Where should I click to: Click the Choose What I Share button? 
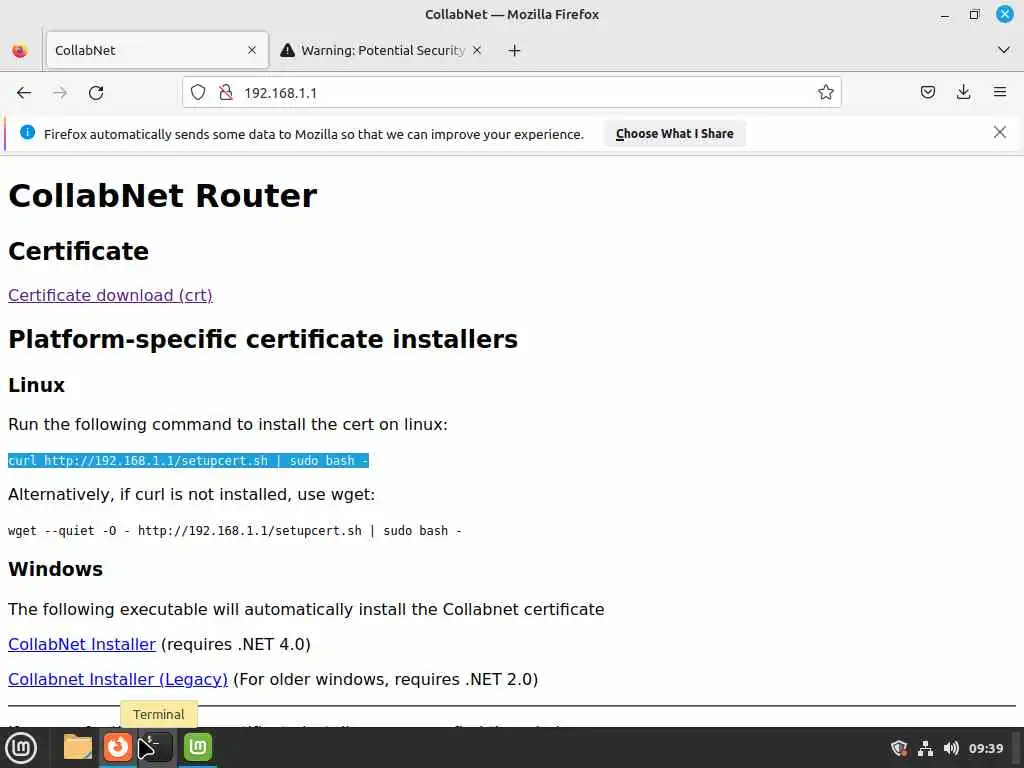[x=674, y=134]
